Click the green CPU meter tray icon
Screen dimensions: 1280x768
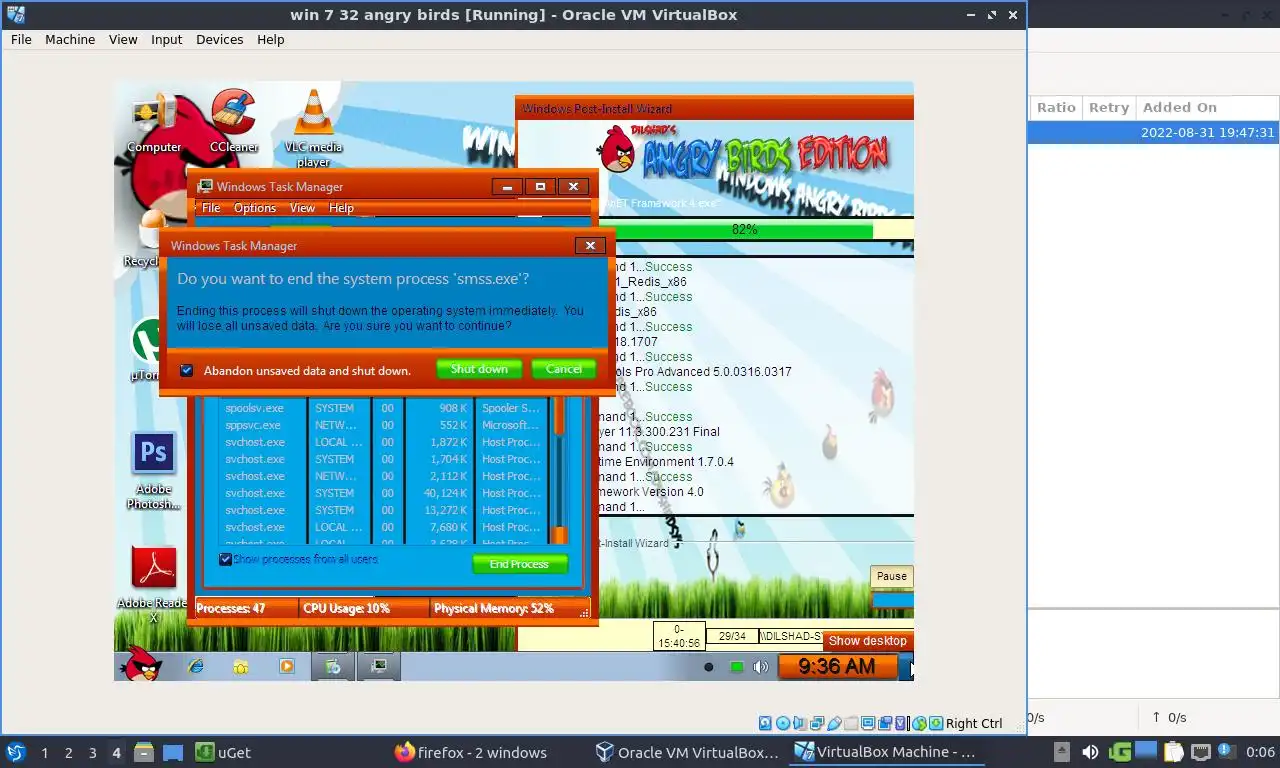click(737, 667)
